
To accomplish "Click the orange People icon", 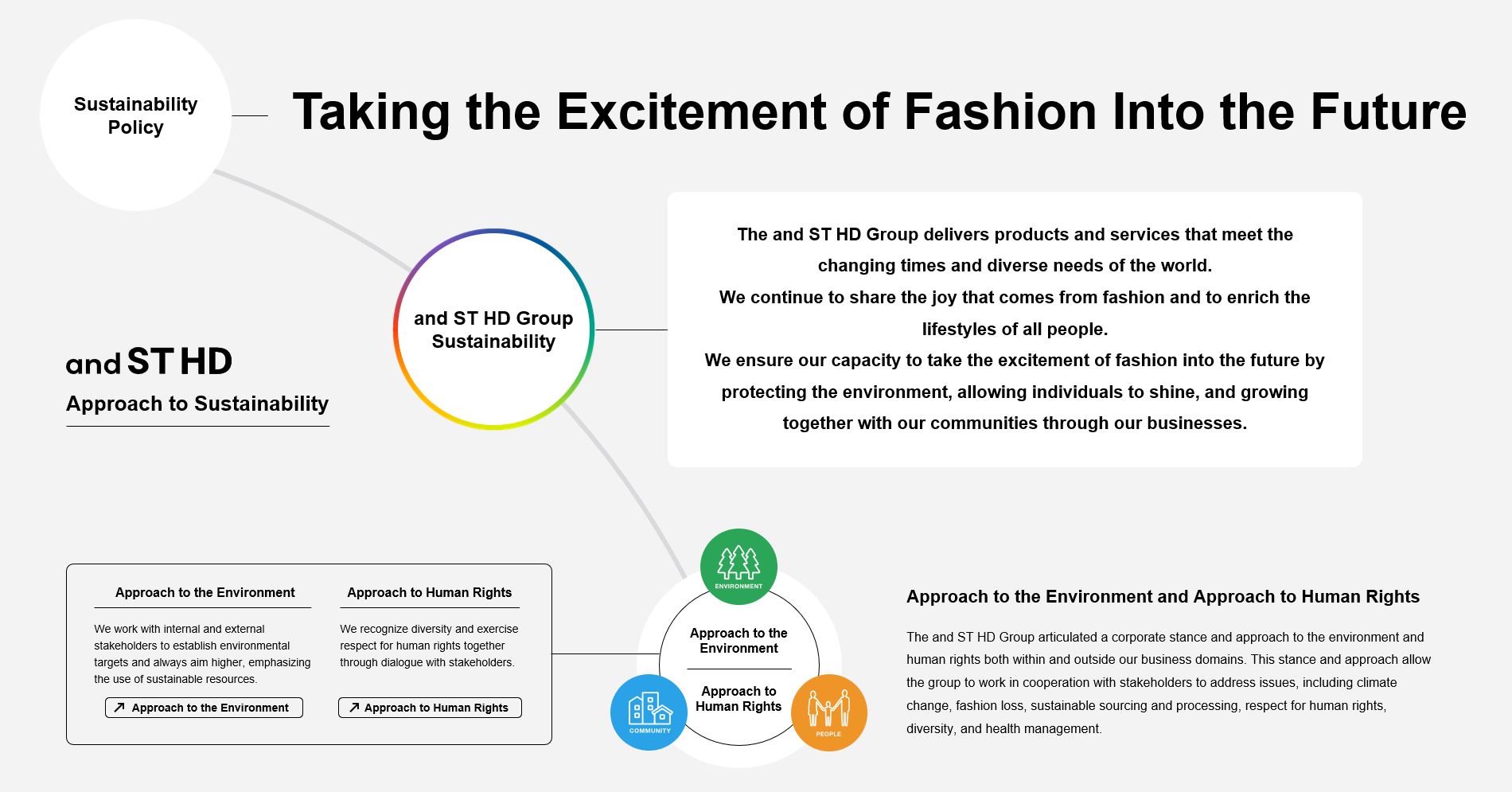I will (x=828, y=712).
